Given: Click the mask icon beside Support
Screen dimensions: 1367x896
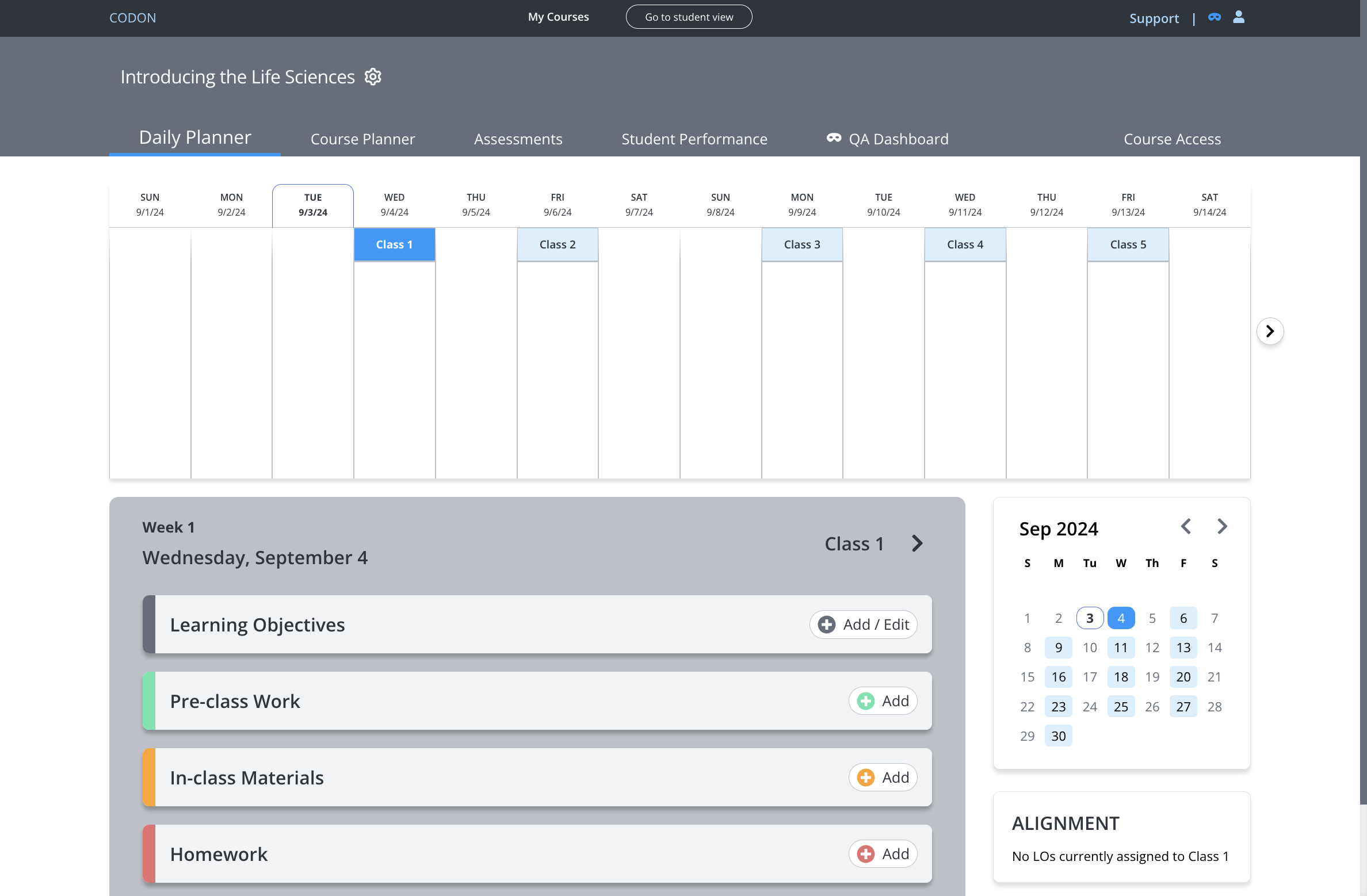Looking at the screenshot, I should [x=1215, y=17].
